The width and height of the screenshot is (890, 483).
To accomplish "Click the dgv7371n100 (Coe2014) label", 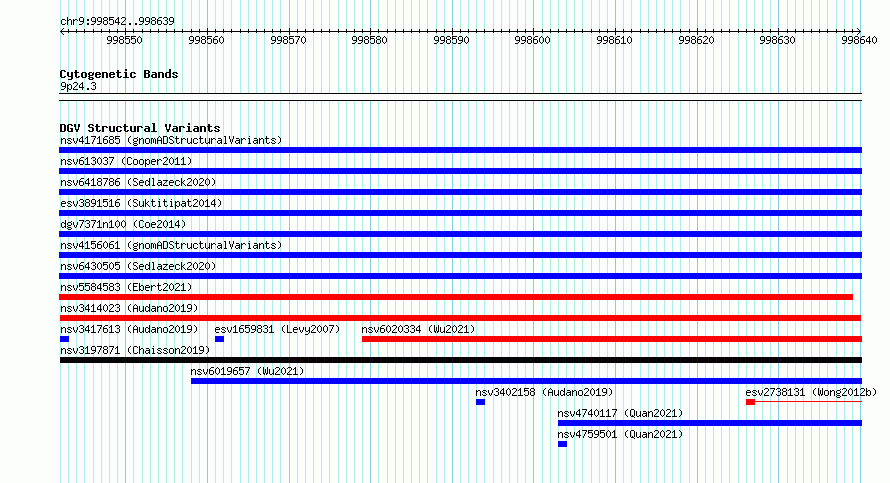I will pyautogui.click(x=123, y=224).
